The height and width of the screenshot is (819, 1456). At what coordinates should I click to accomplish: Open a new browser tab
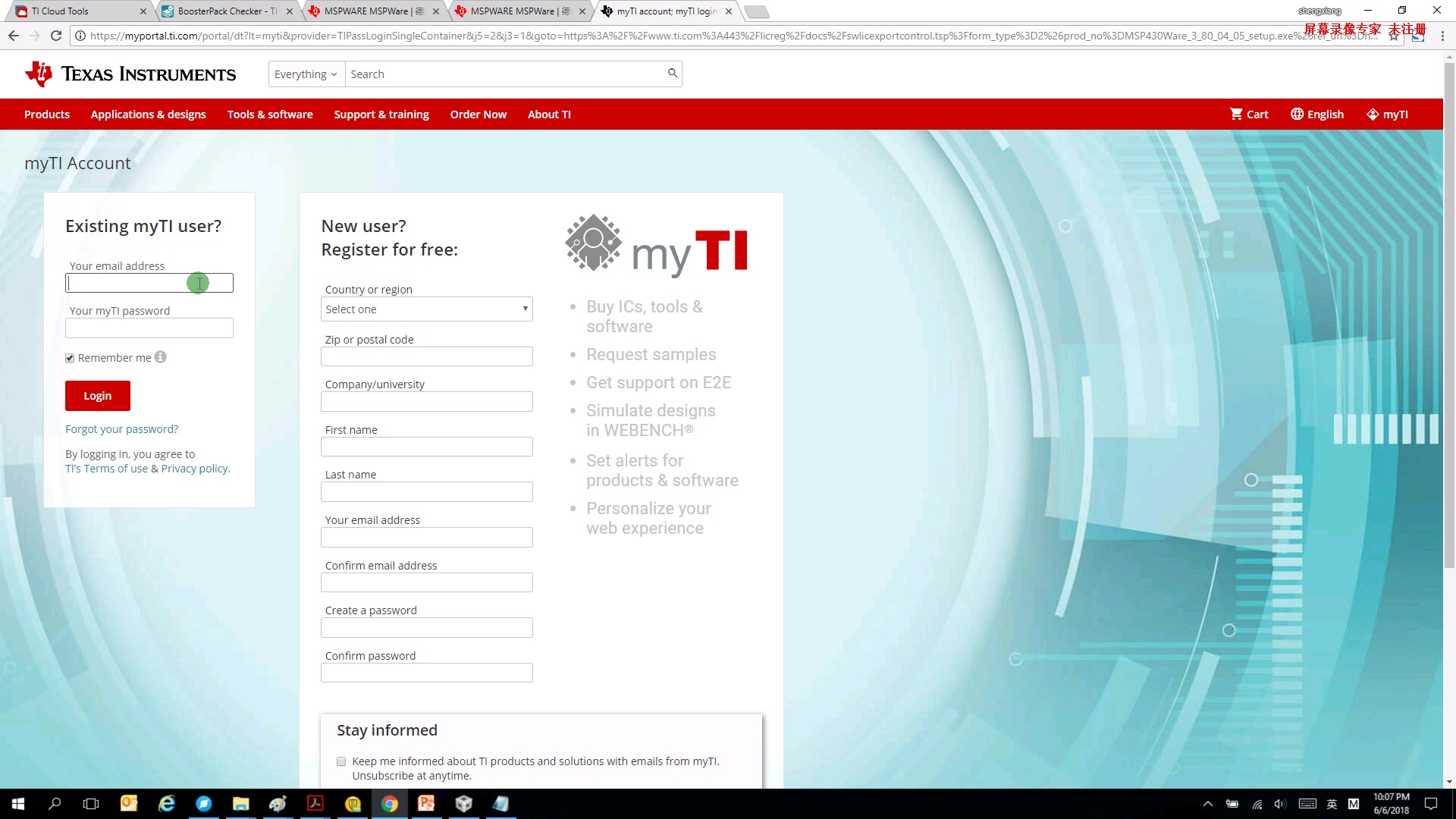click(757, 11)
